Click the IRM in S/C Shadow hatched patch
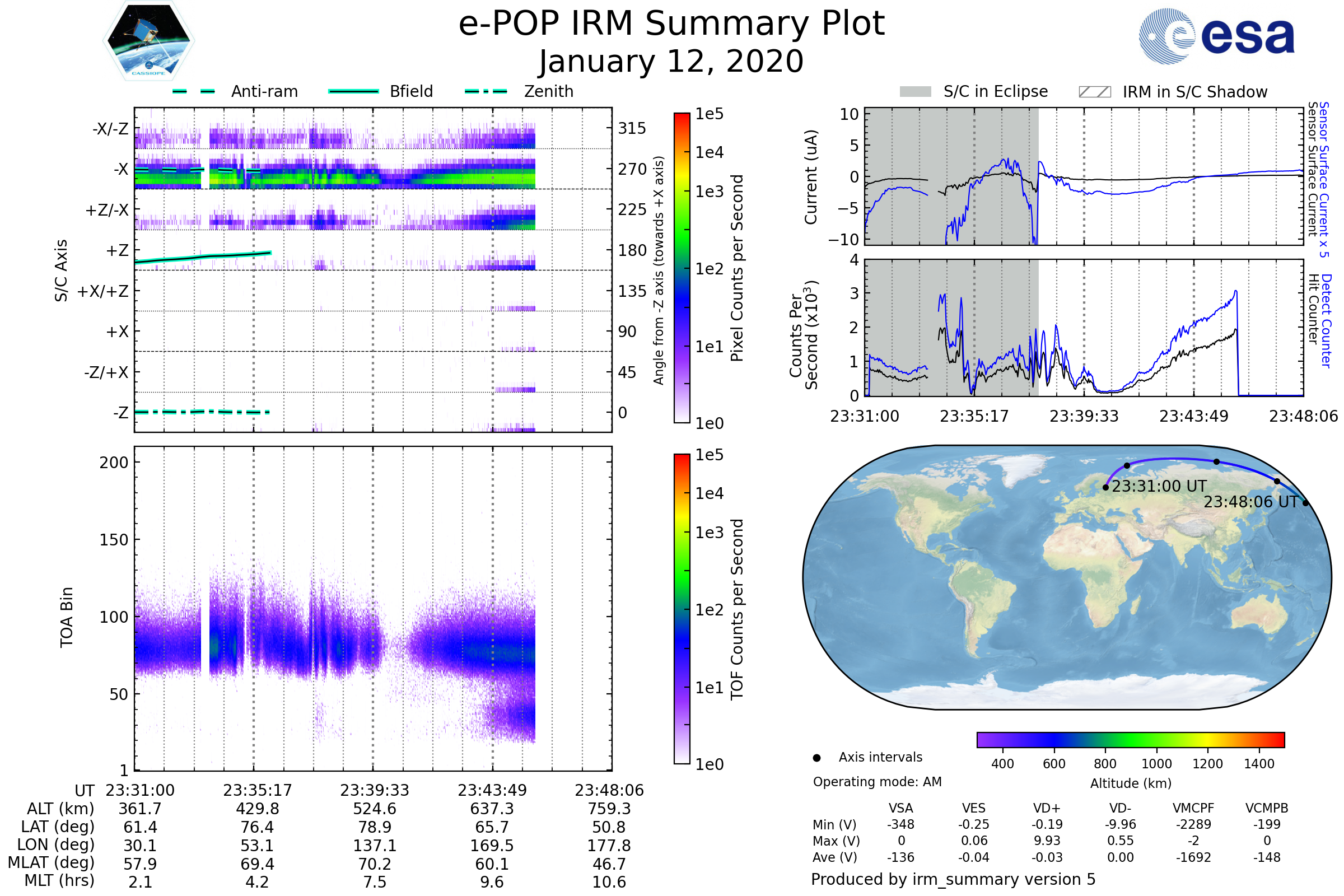The height and width of the screenshot is (896, 1344). coord(1094,92)
